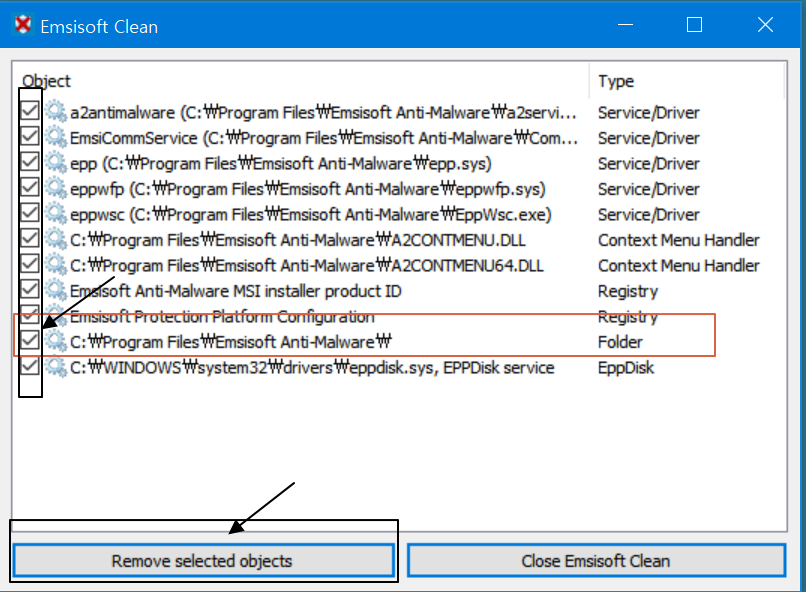806x592 pixels.
Task: Click gear icon of eppdisk.sys row
Action: (56, 367)
